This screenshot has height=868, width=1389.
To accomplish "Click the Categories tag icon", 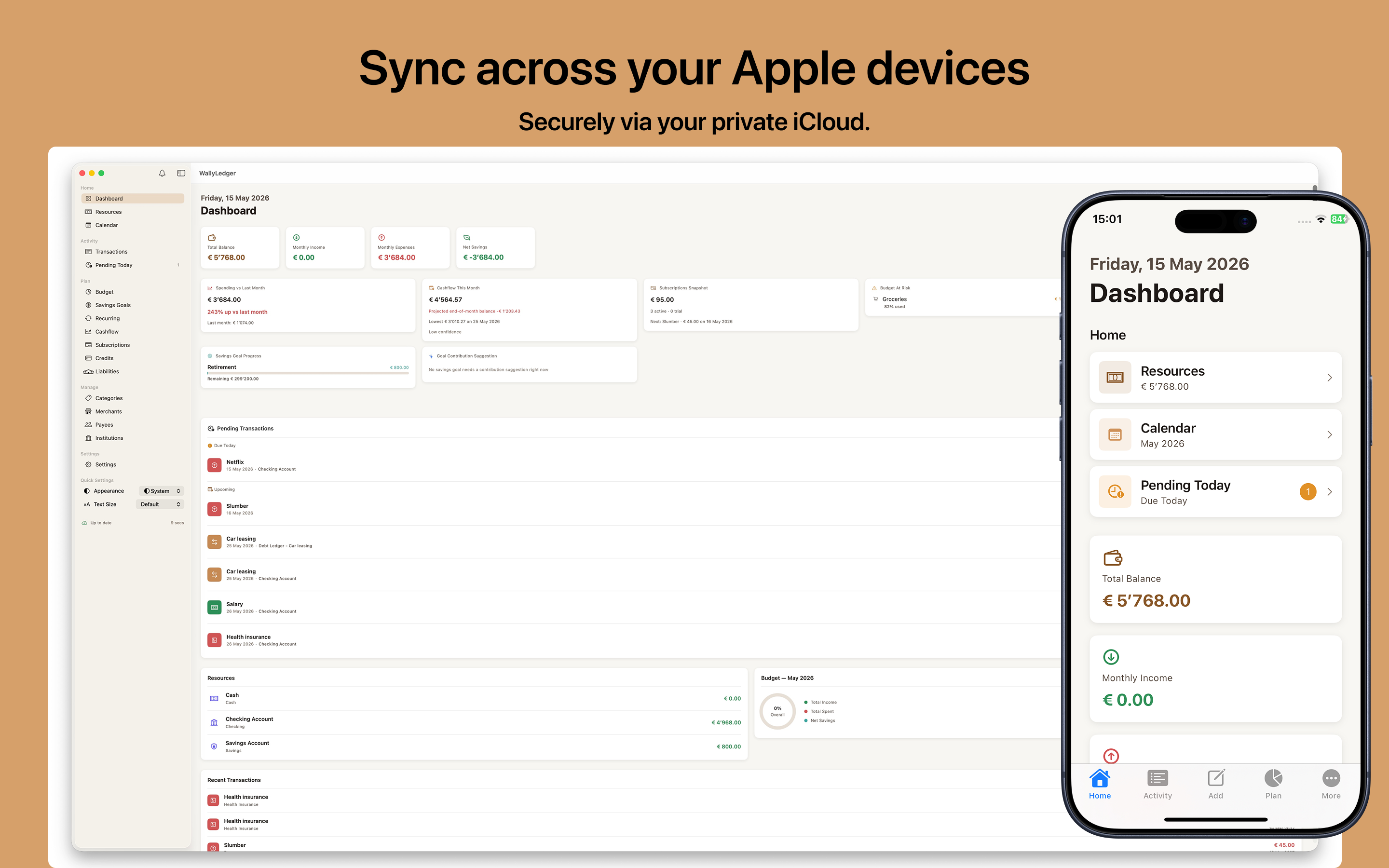I will point(88,398).
